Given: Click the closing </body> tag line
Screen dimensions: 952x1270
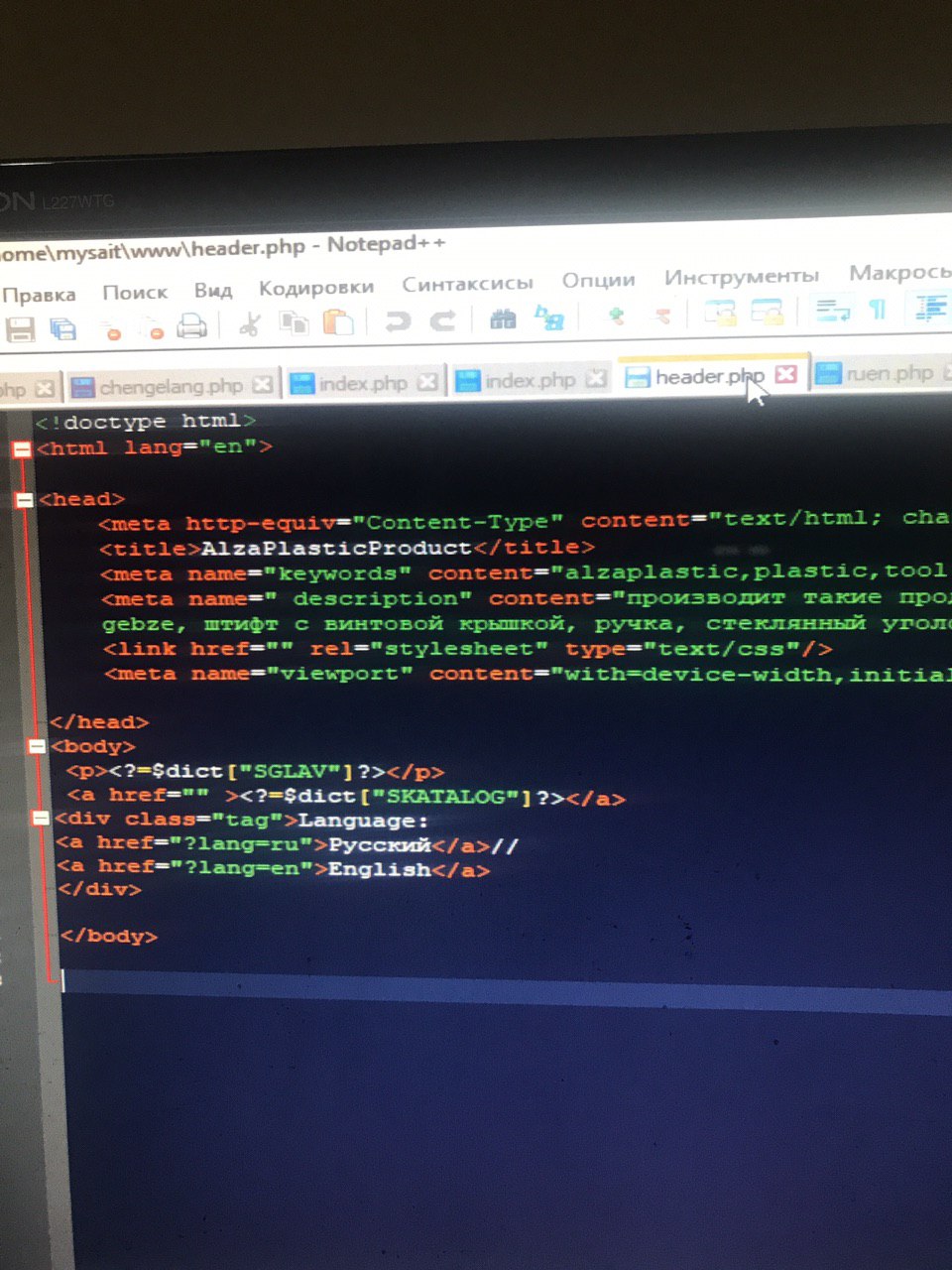Looking at the screenshot, I should point(108,936).
